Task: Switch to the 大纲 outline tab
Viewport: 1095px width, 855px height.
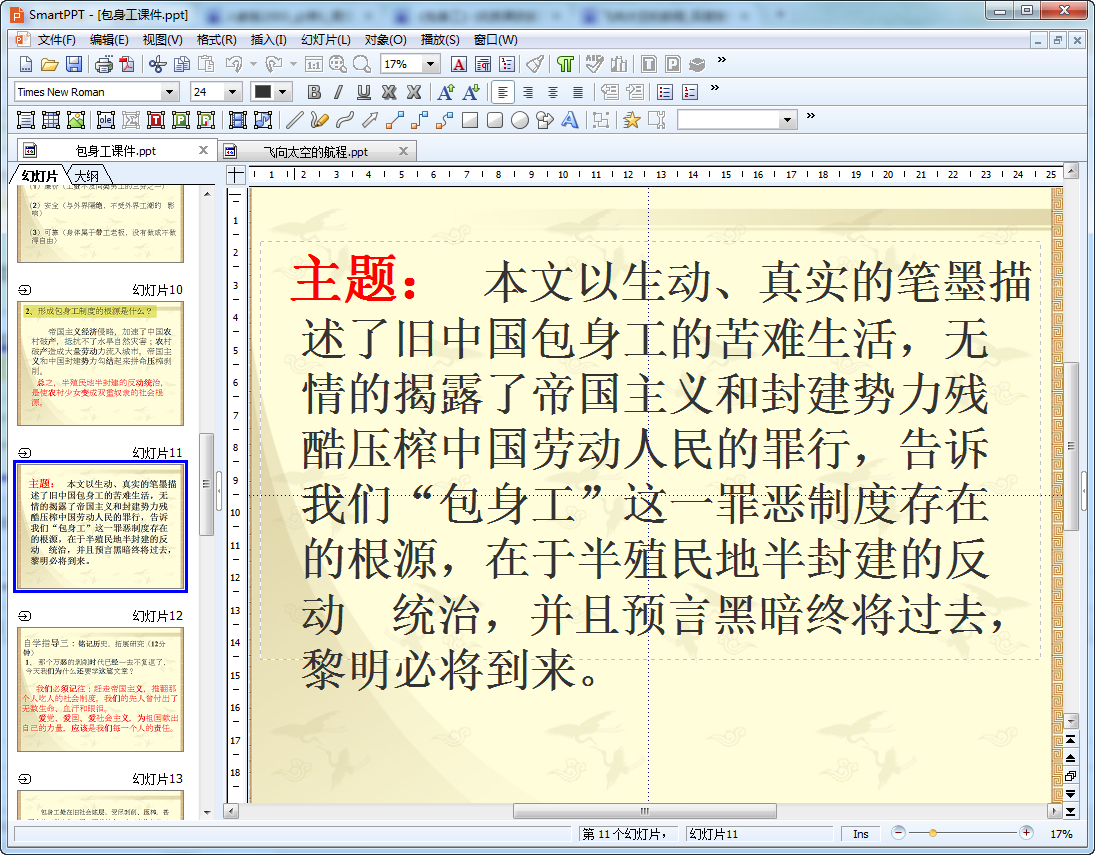Action: (87, 175)
